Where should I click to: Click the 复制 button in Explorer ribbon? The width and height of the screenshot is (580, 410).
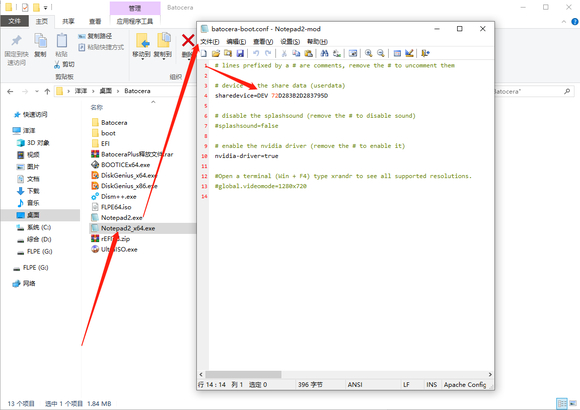(x=40, y=45)
